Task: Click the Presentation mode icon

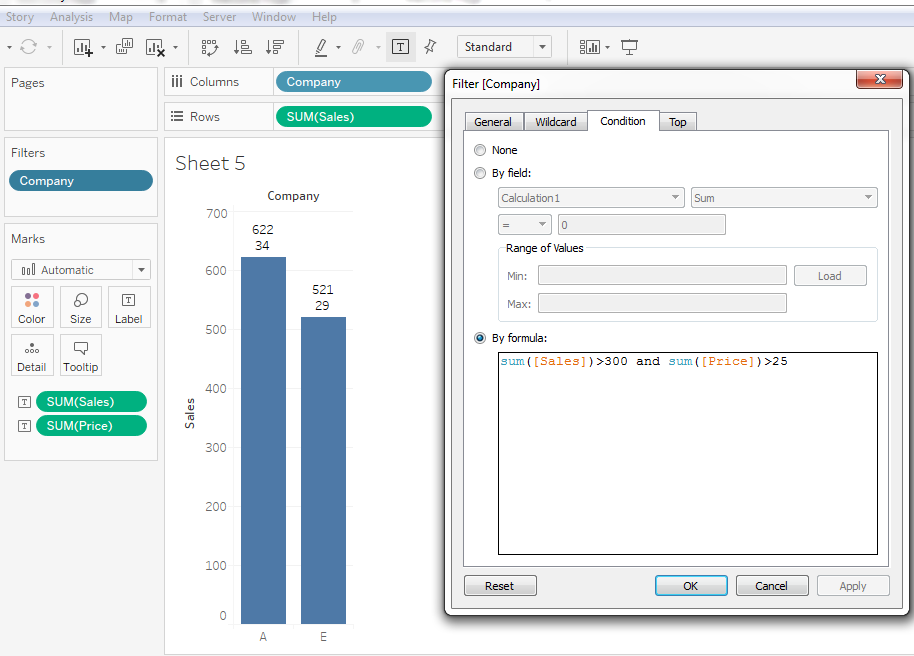Action: tap(629, 47)
